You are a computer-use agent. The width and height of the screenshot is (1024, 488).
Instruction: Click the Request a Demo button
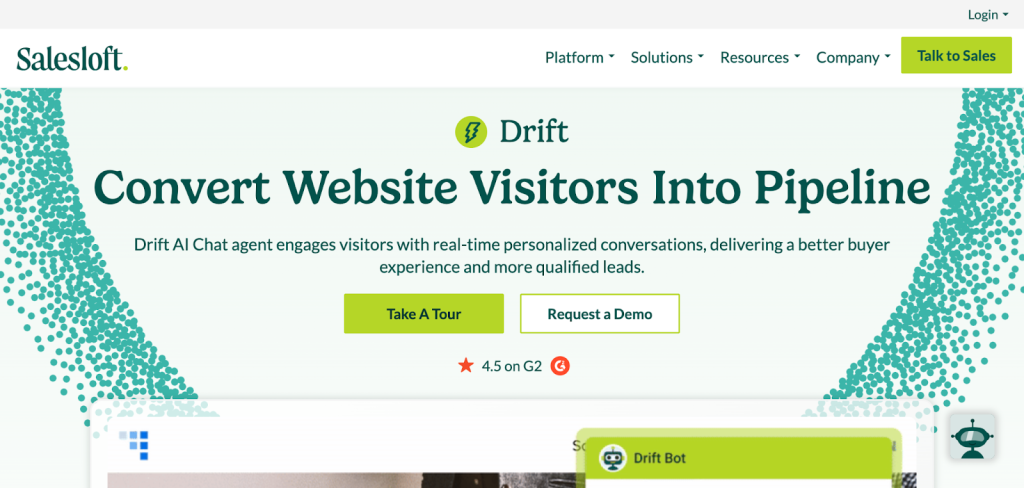[600, 314]
